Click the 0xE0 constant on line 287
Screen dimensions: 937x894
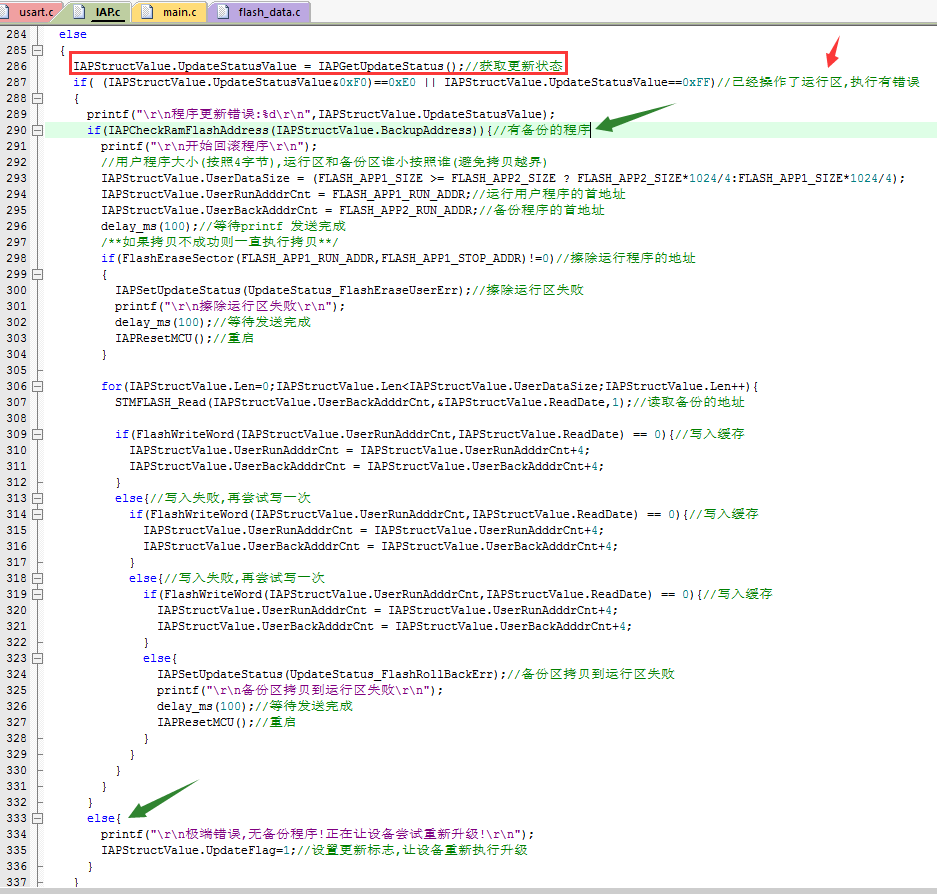pos(402,82)
